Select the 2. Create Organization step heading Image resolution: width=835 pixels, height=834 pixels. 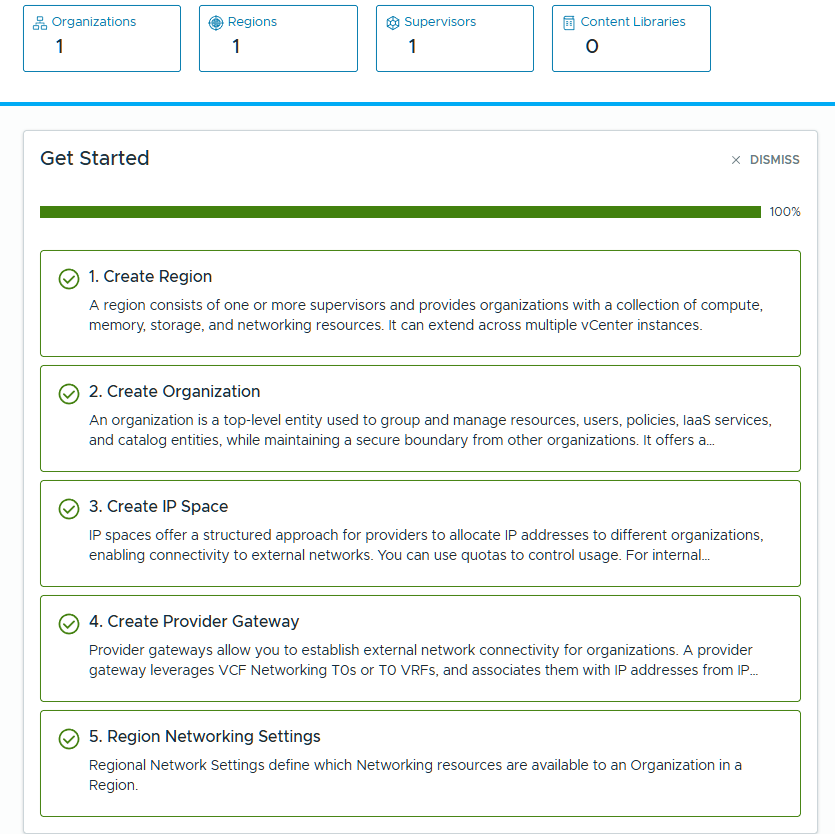click(174, 391)
